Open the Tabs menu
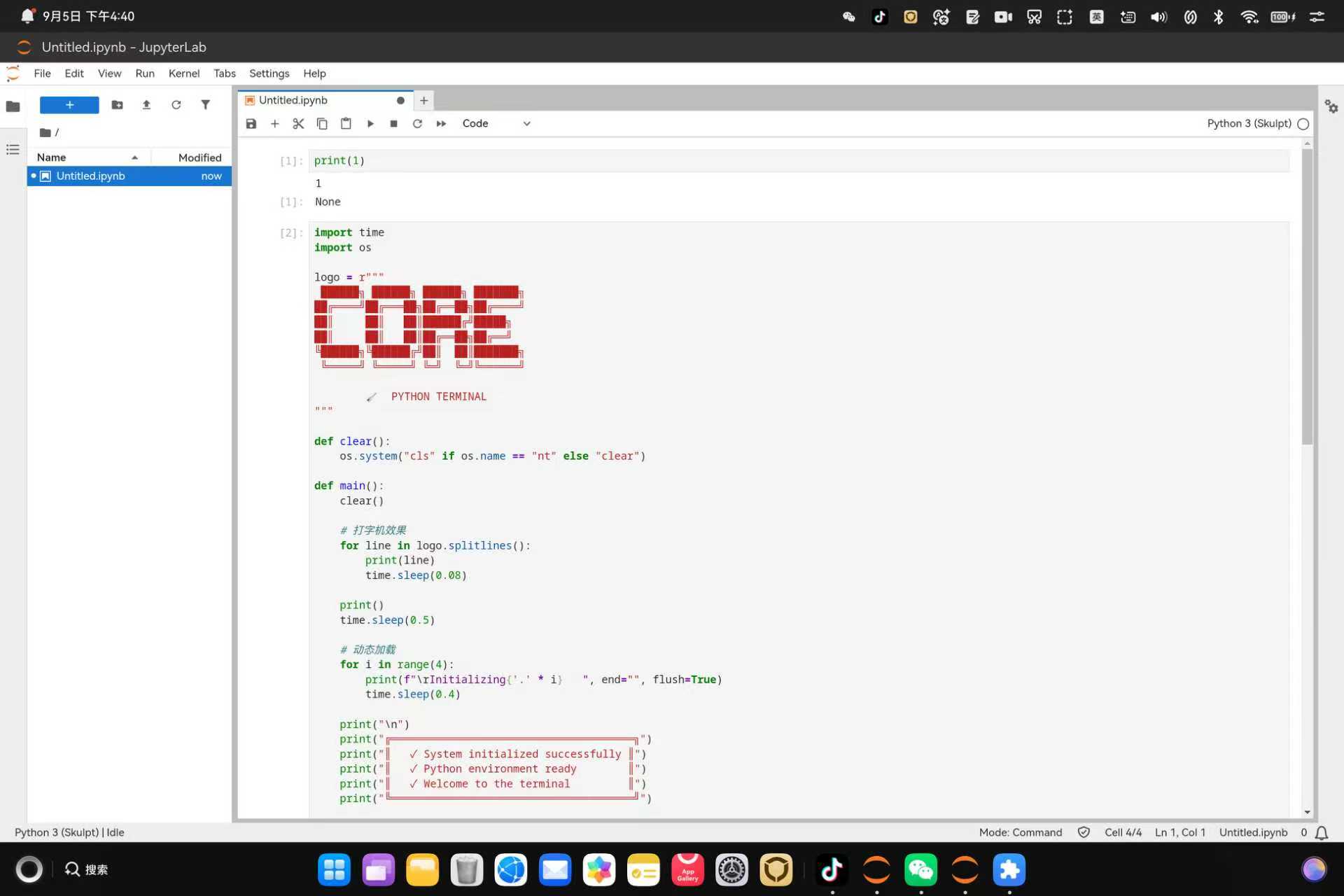The image size is (1344, 896). pos(224,73)
